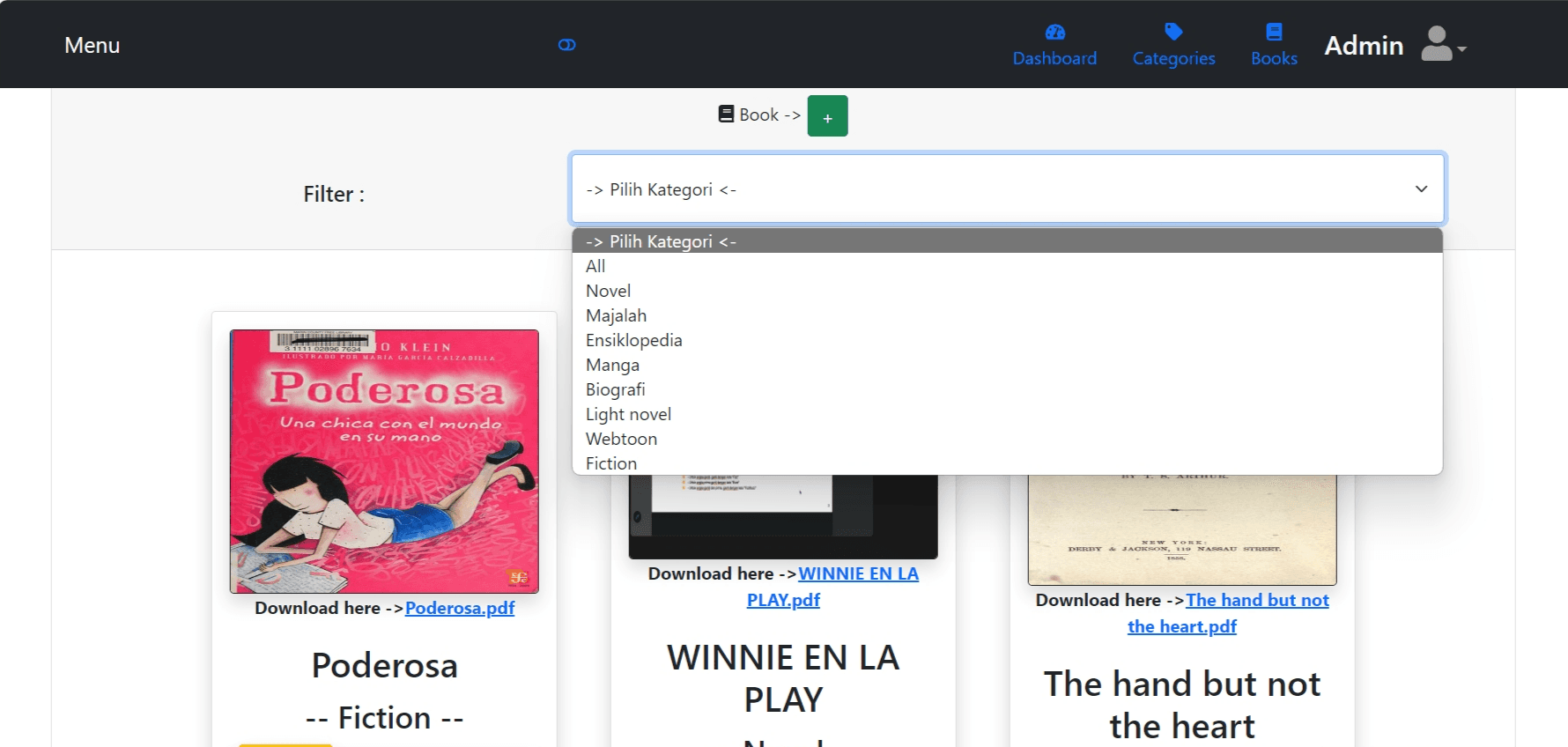Choose Novel from the category list

(x=608, y=291)
